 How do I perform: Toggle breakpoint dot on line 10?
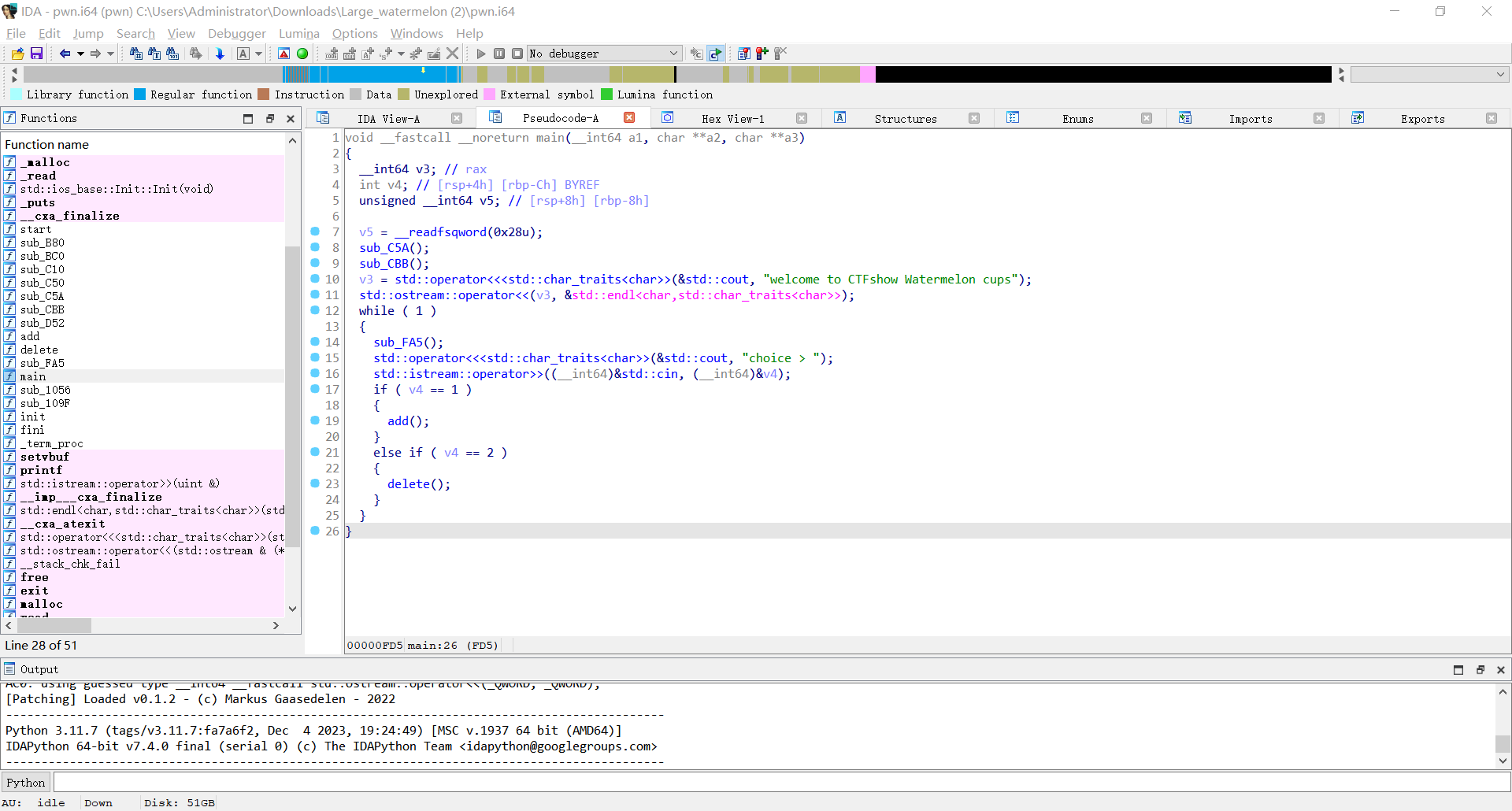pos(315,279)
